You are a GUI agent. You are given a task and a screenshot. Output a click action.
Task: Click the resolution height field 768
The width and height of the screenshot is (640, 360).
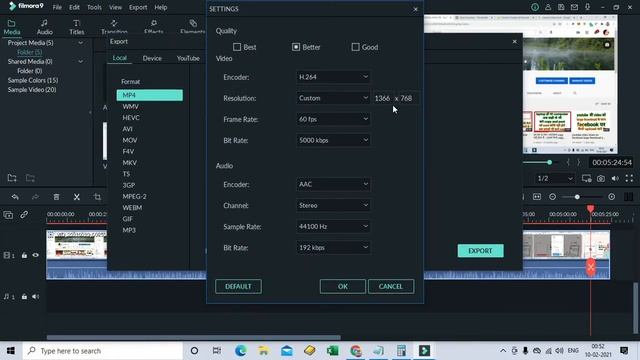click(x=407, y=98)
